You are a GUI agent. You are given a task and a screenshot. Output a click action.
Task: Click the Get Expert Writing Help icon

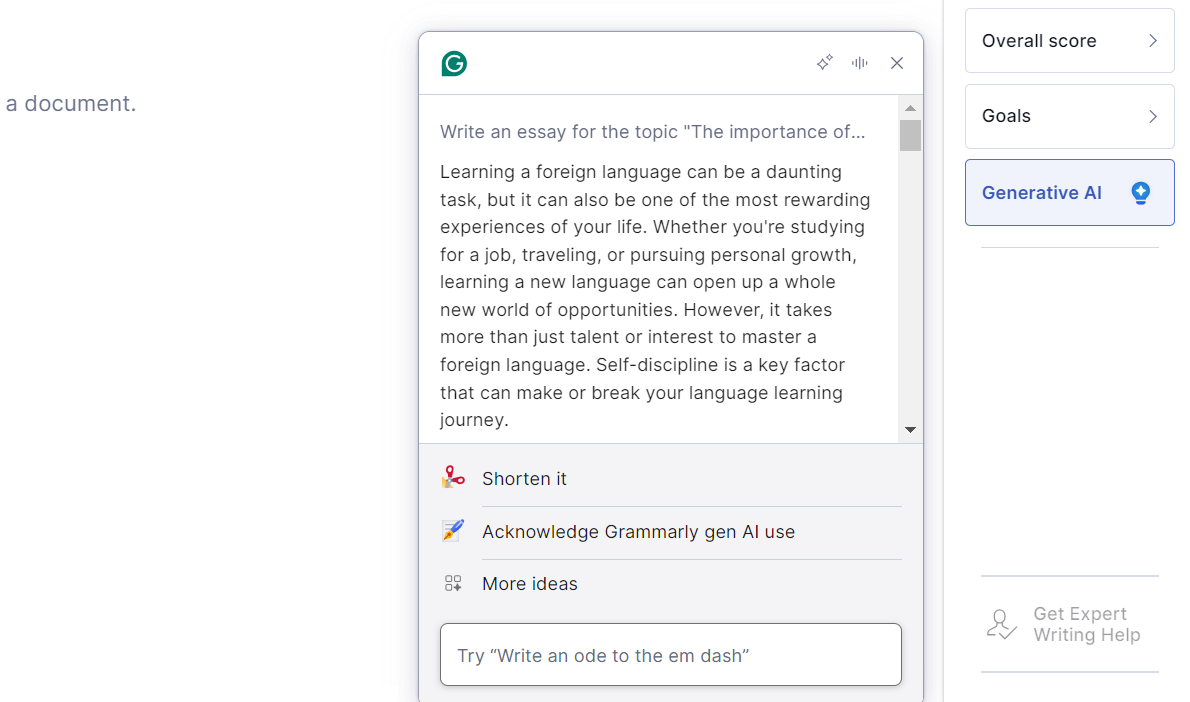(1001, 625)
